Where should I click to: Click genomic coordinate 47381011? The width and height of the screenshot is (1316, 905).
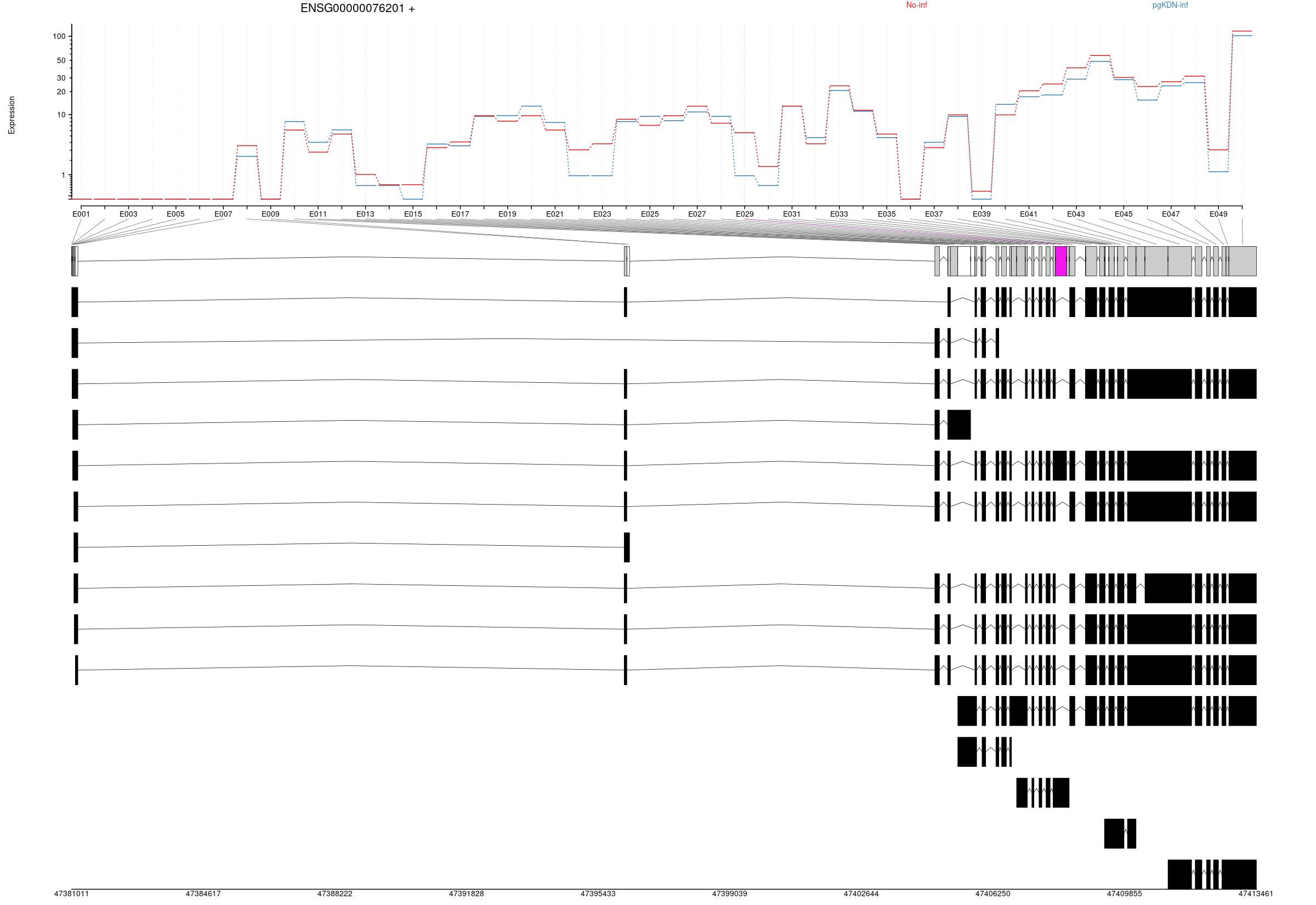coord(71,894)
